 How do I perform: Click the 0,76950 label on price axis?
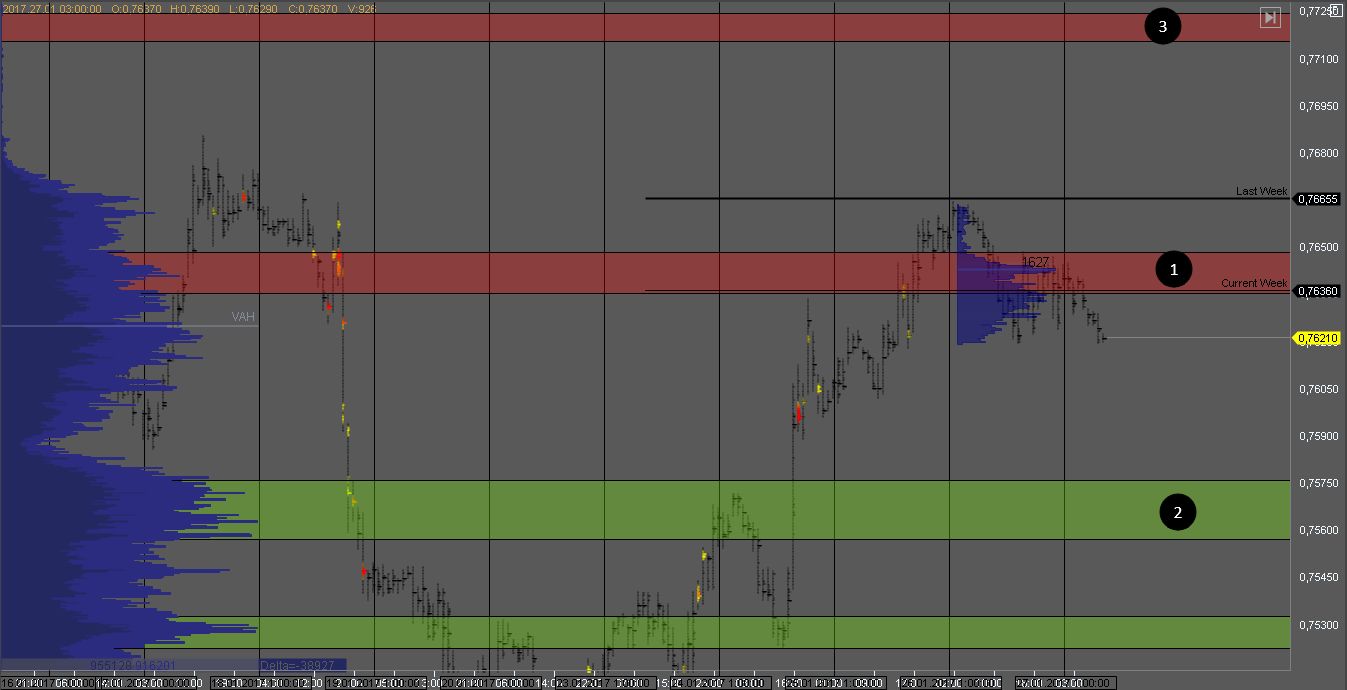1317,106
